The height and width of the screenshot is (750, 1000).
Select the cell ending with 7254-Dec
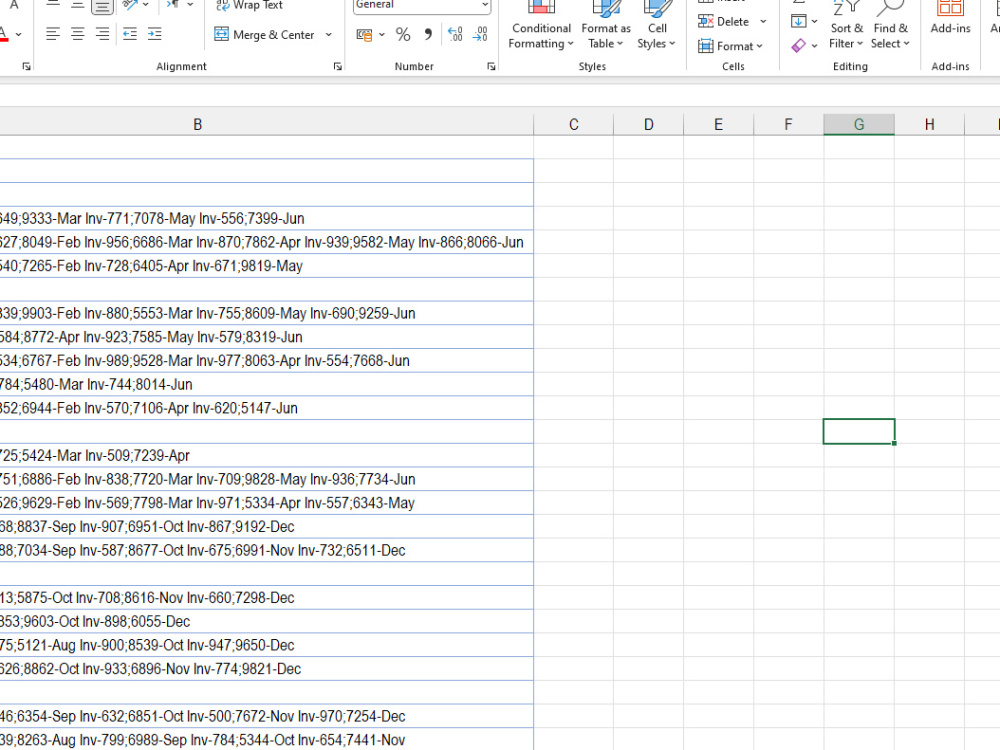tap(267, 717)
